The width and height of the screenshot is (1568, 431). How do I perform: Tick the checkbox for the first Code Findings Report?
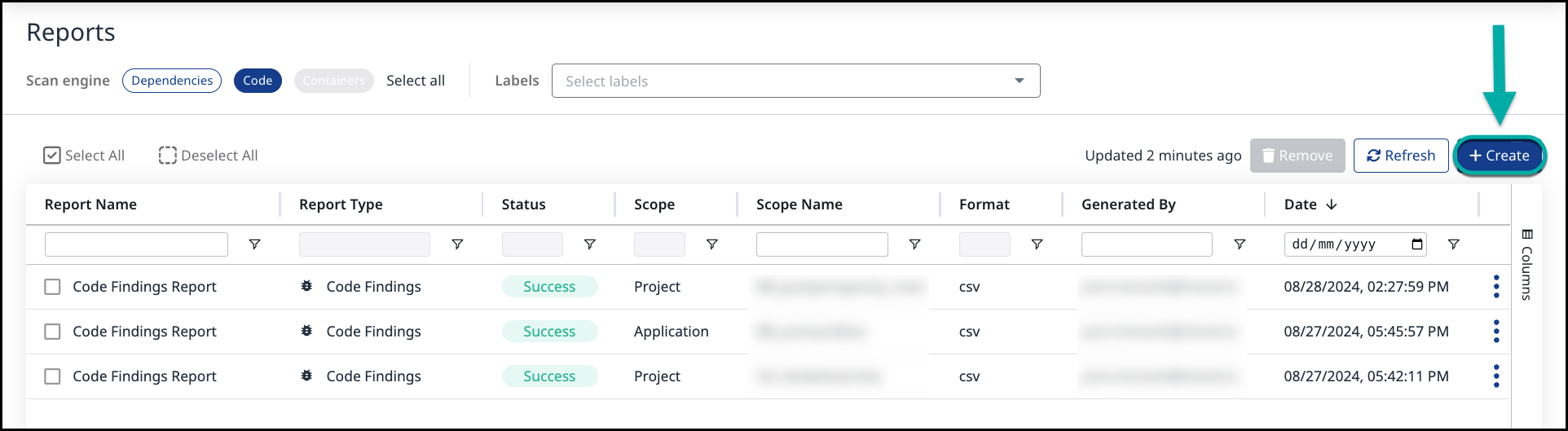[x=52, y=287]
